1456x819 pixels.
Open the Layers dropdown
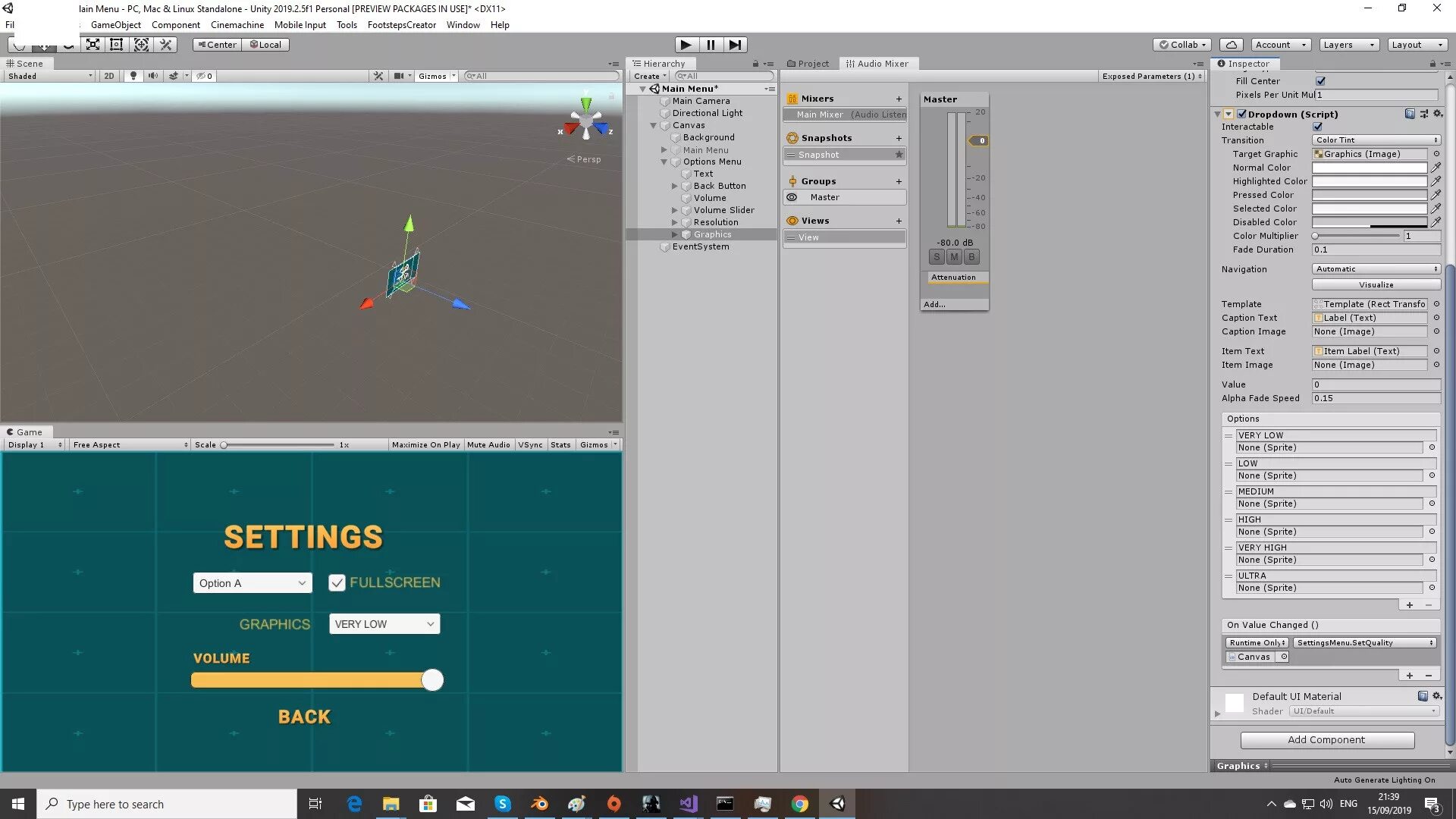pos(1348,45)
